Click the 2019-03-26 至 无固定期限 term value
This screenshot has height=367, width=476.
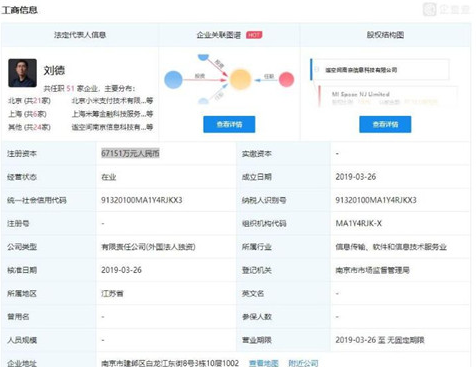[x=380, y=340]
